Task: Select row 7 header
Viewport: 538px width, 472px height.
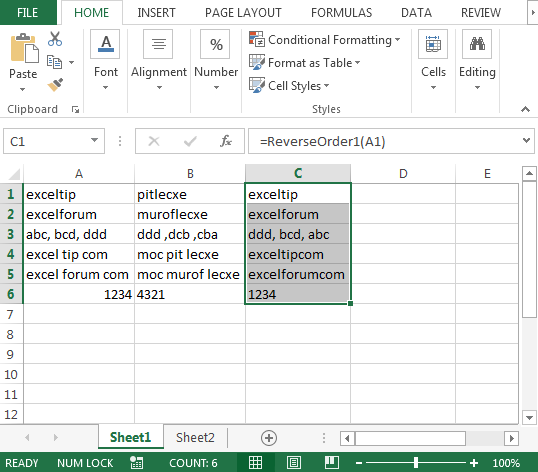Action: 11,314
